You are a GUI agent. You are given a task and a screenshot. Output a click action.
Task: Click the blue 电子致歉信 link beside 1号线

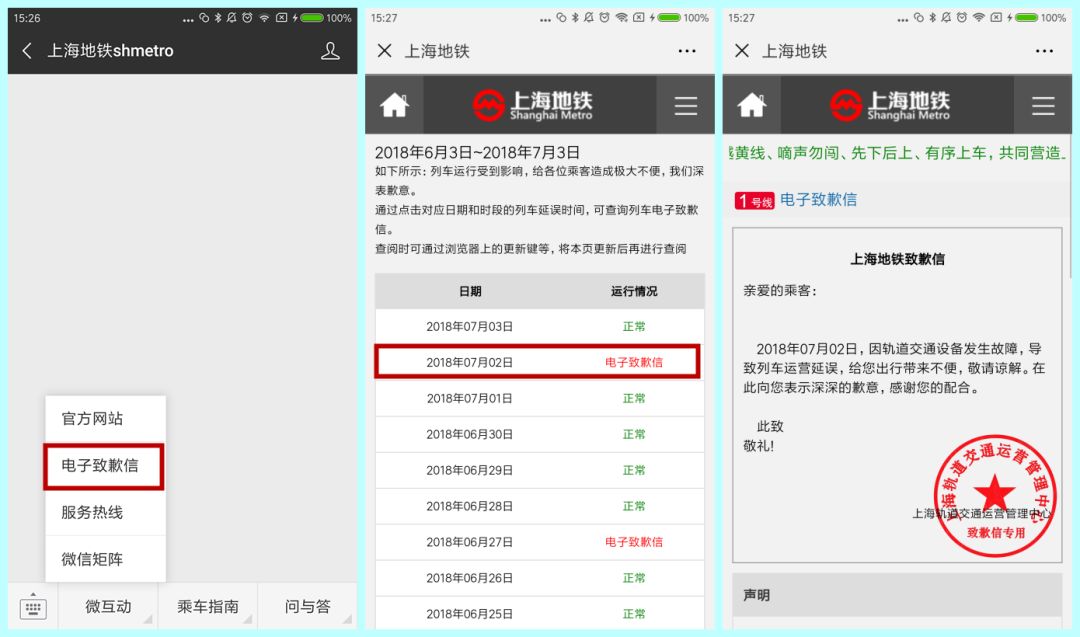[818, 200]
